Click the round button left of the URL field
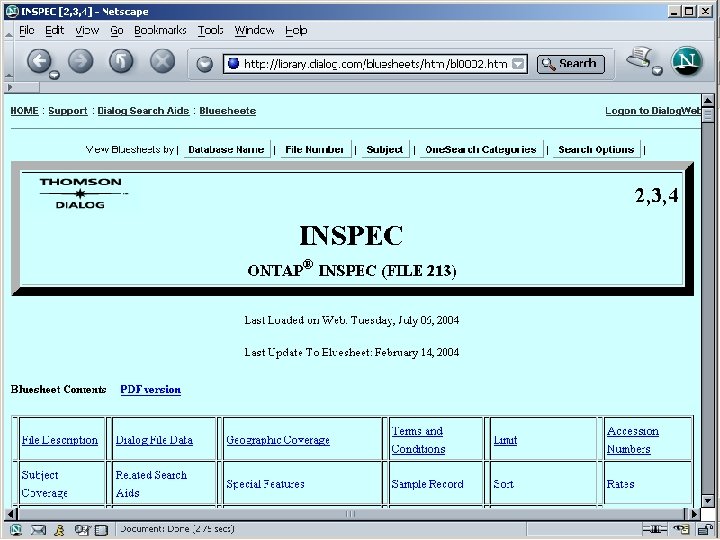 pyautogui.click(x=204, y=64)
